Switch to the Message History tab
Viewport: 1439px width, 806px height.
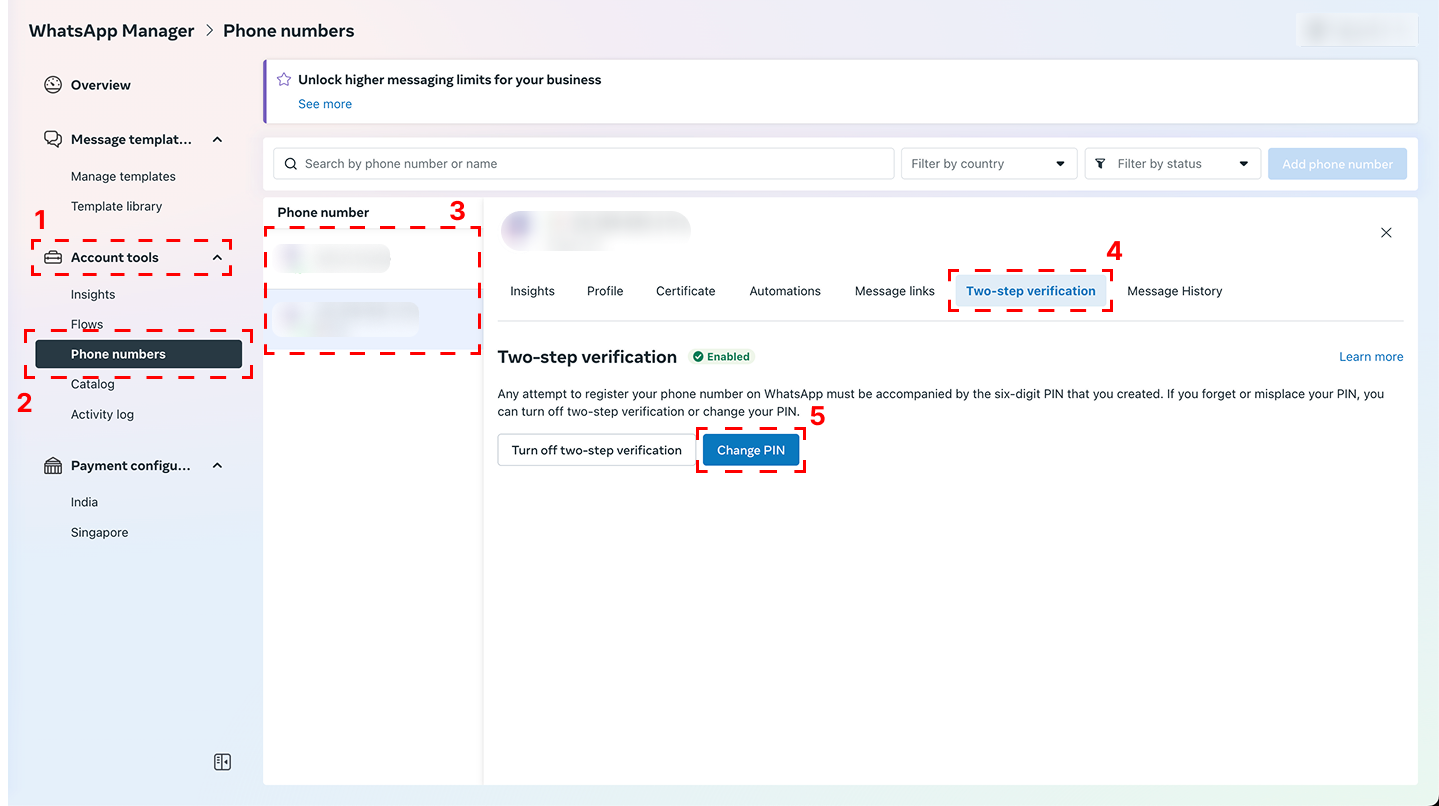pyautogui.click(x=1175, y=291)
